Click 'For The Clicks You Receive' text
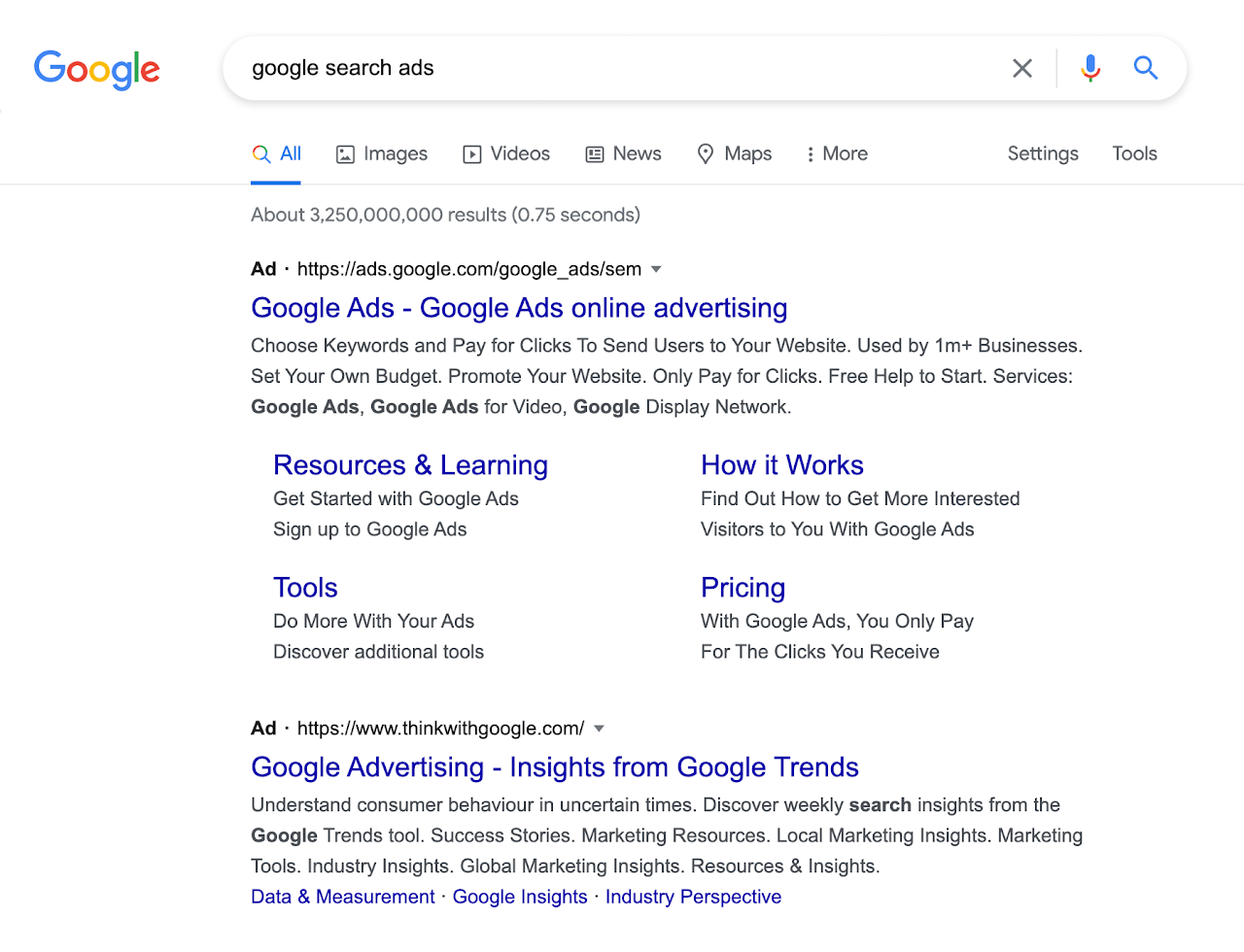 click(x=819, y=652)
